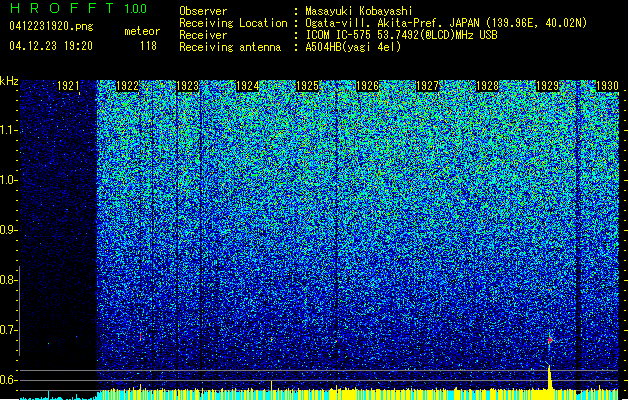This screenshot has width=629, height=400.
Task: Click the HROFFT 1.0.0 title text
Action: [x=78, y=8]
